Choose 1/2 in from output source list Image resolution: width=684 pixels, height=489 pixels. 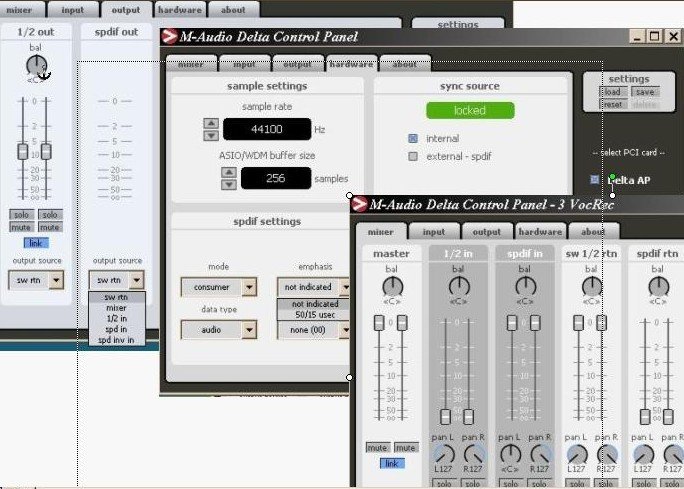pos(116,318)
